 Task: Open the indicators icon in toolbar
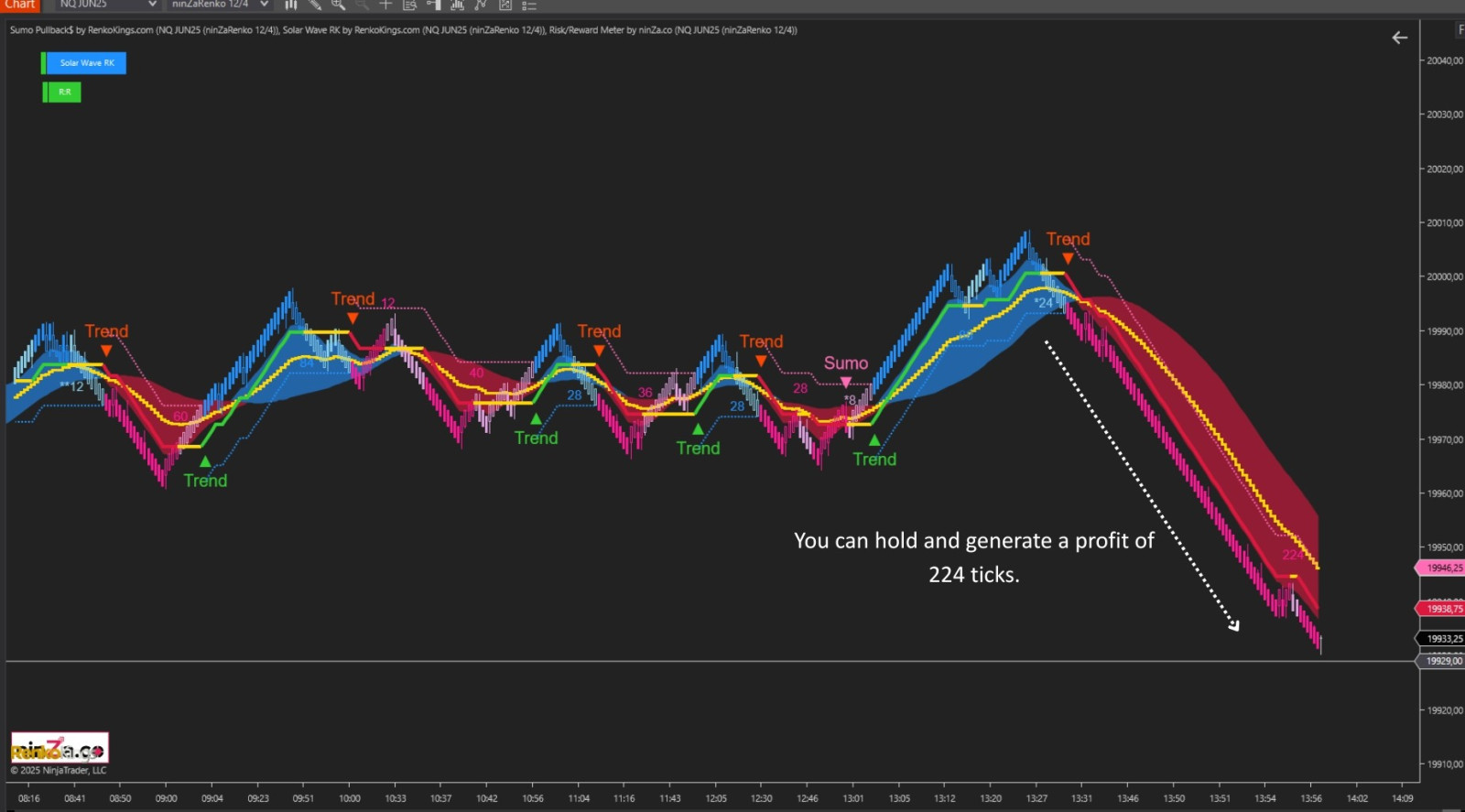457,5
